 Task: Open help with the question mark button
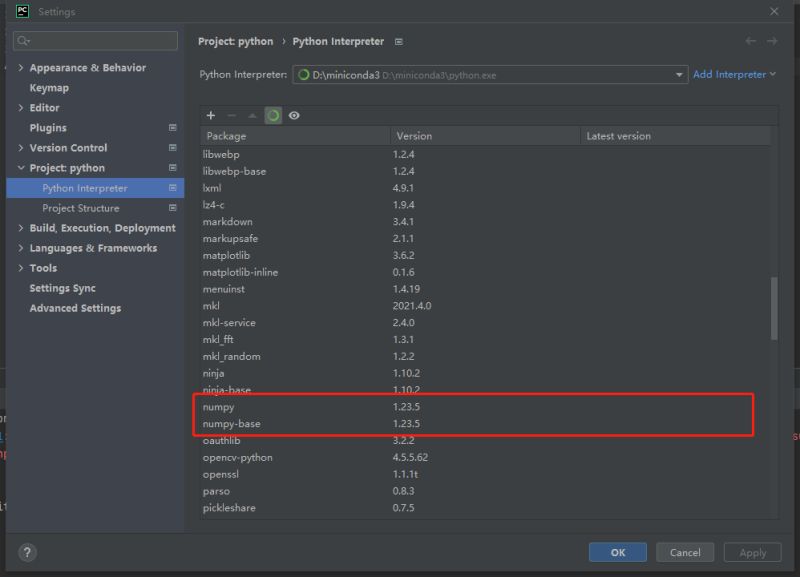tap(28, 552)
